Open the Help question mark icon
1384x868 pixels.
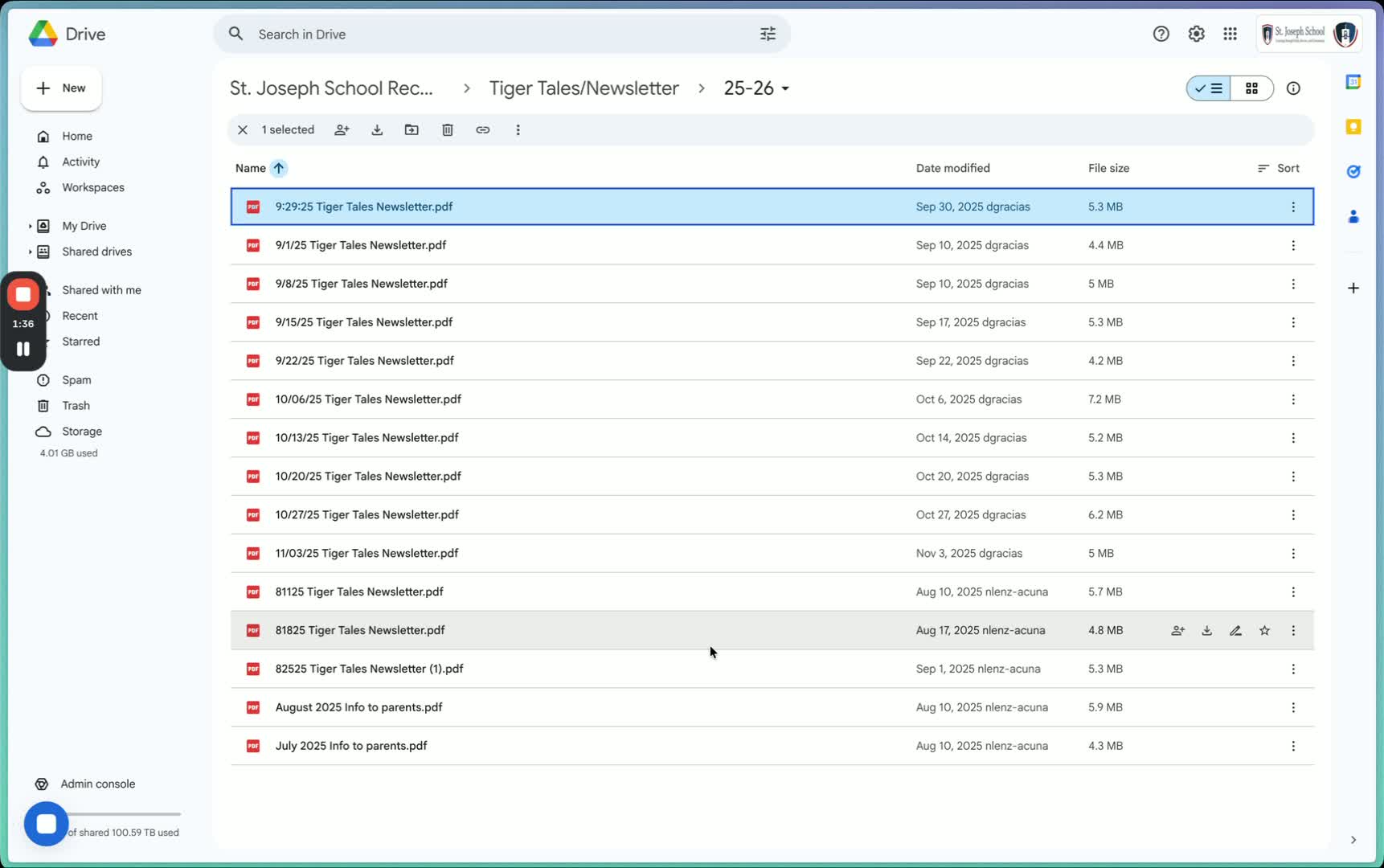tap(1161, 34)
